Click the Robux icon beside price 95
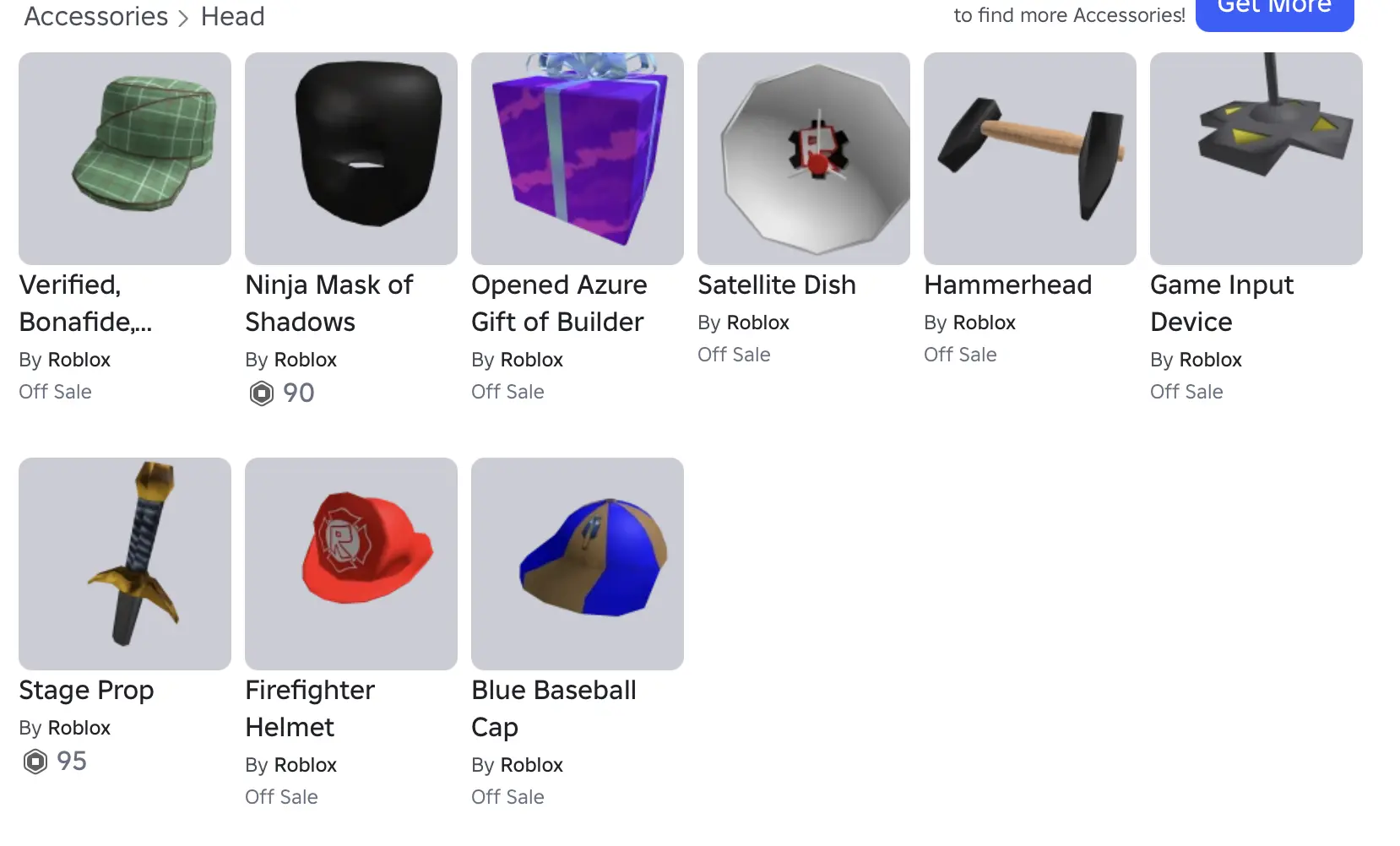 [x=35, y=762]
